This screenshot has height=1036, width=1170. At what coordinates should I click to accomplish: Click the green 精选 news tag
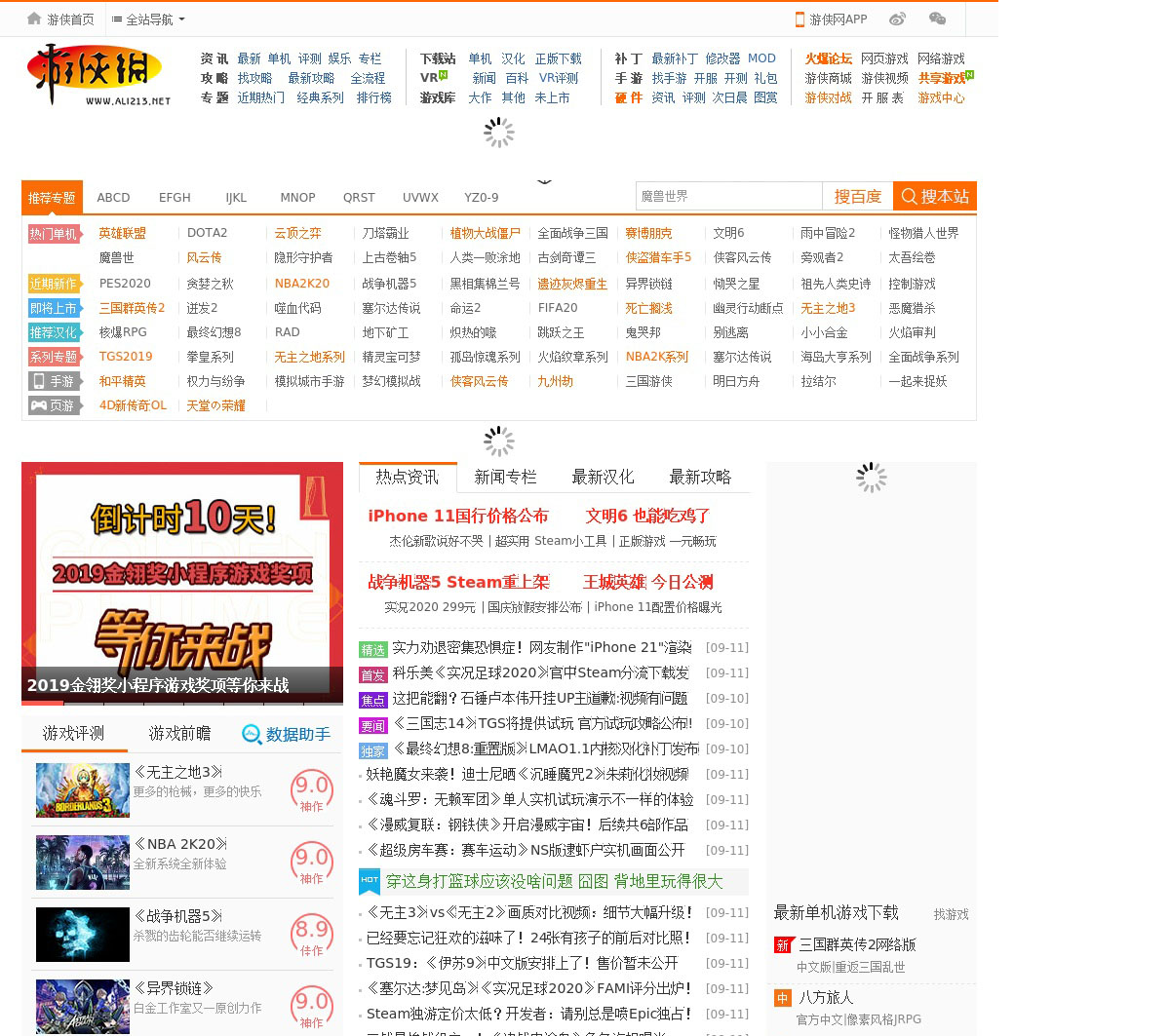[373, 649]
